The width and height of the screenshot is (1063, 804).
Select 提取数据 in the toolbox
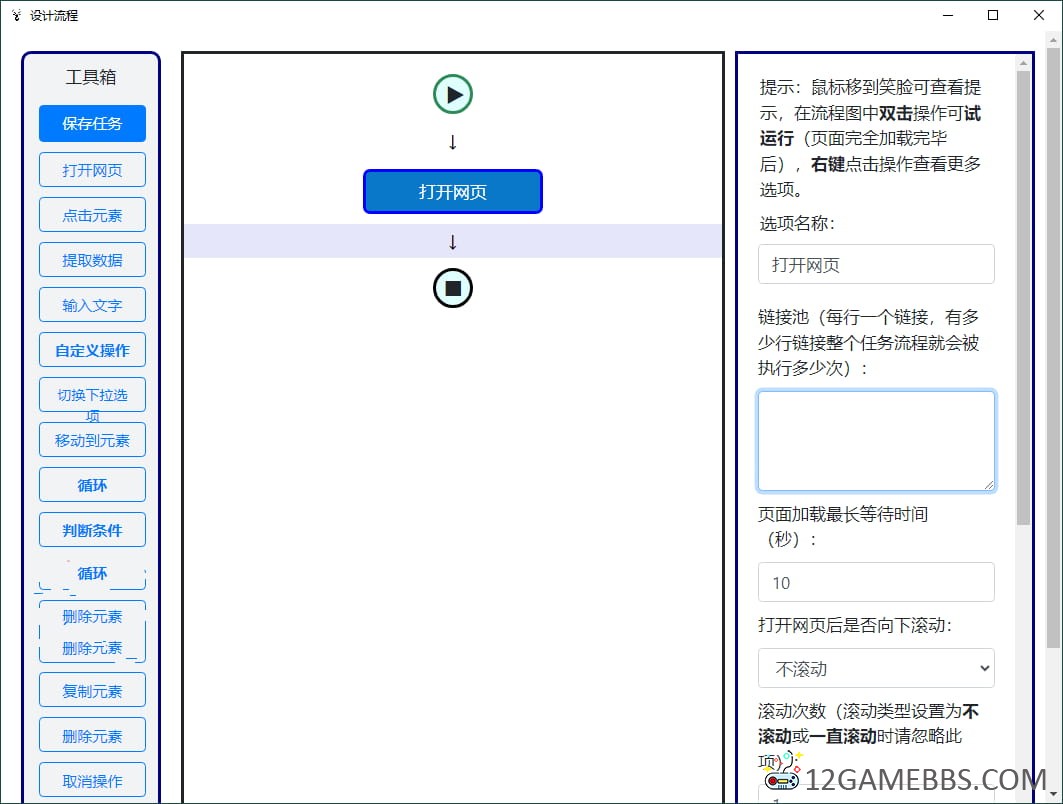(92, 260)
